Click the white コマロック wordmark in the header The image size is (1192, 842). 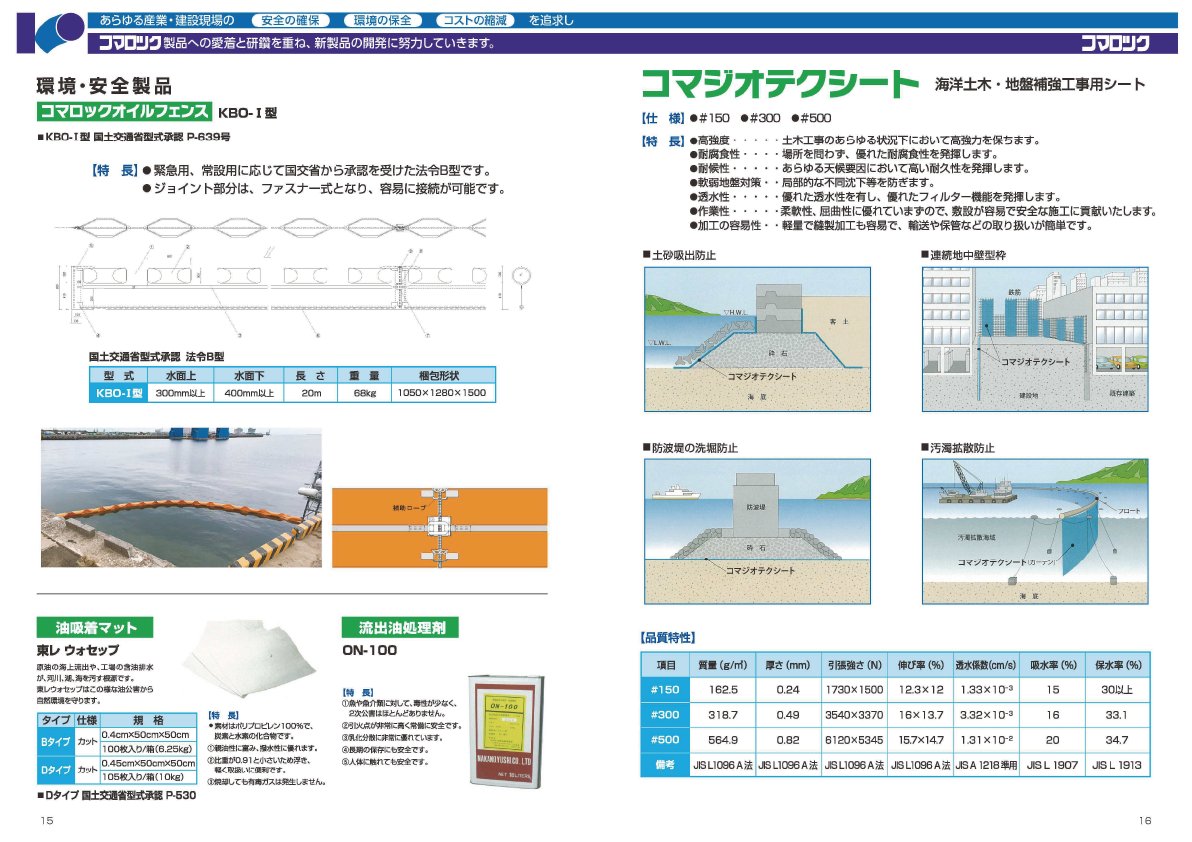1114,43
